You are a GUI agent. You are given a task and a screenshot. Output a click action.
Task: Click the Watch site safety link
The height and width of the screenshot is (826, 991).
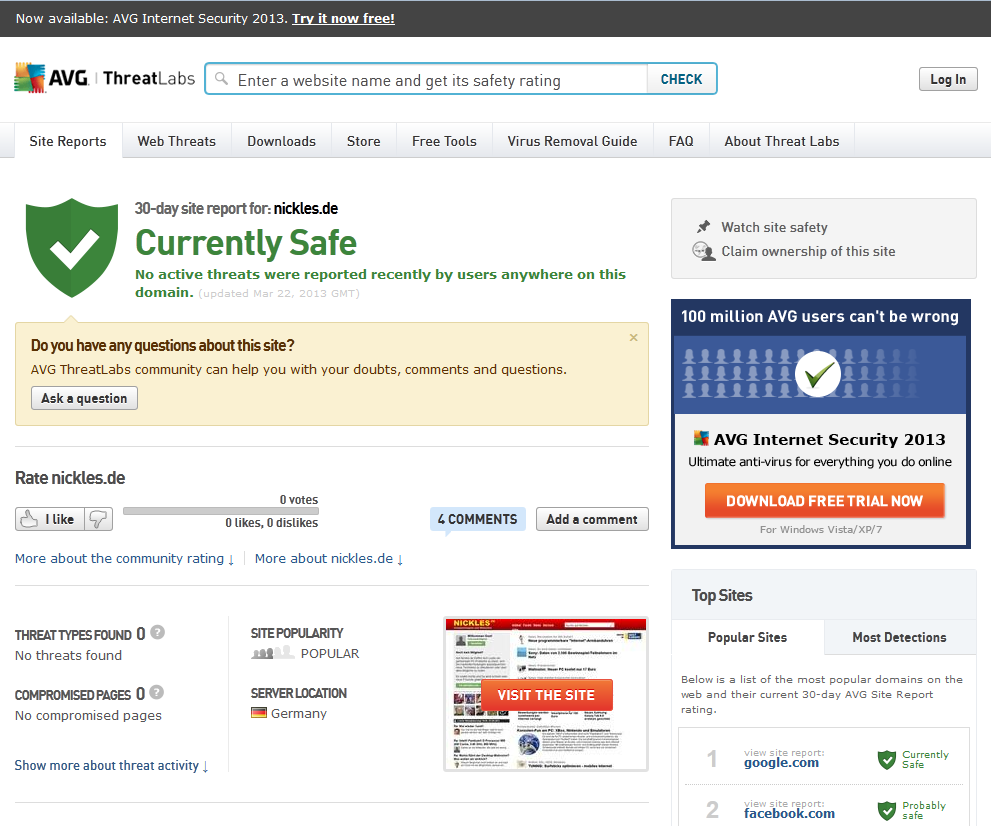click(774, 228)
